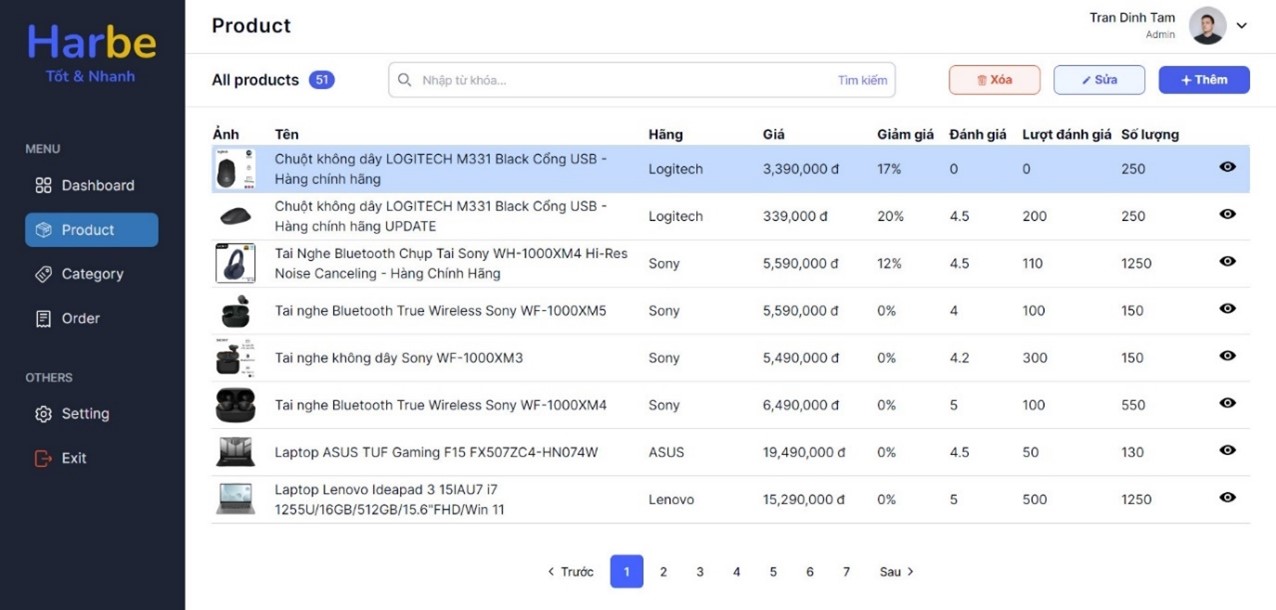Go to page 7
Image resolution: width=1276 pixels, height=610 pixels.
click(846, 572)
